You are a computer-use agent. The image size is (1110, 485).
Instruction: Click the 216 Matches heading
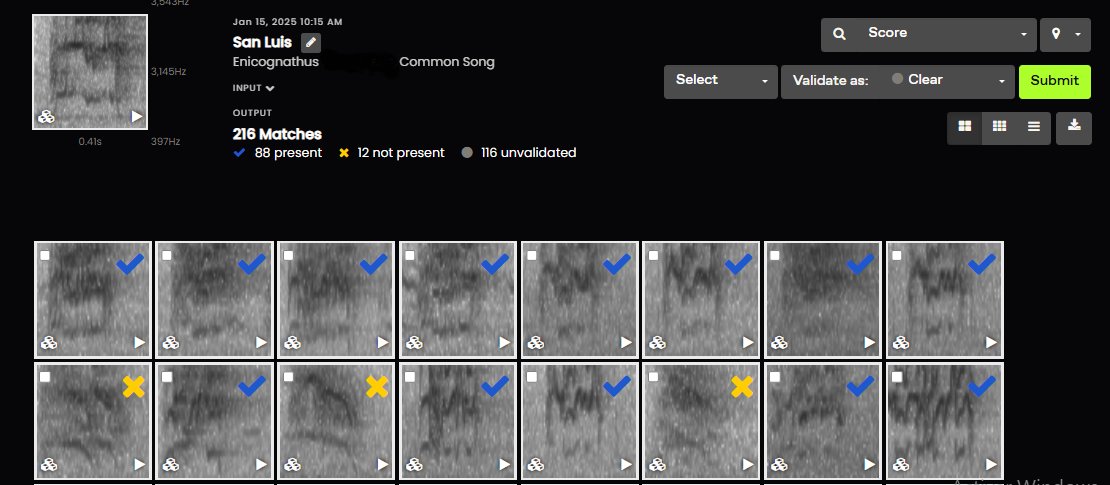(x=277, y=135)
